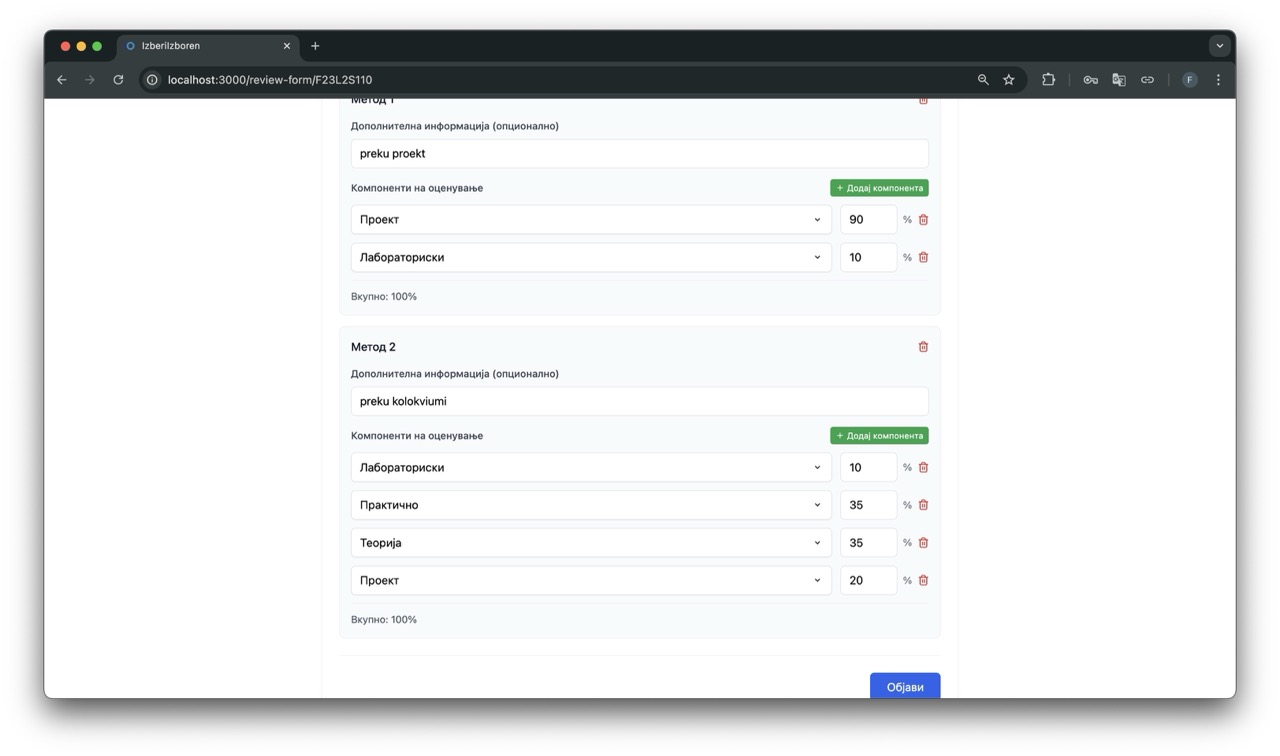Bookmark this page with the star icon
Viewport: 1280px width, 756px height.
pyautogui.click(x=1009, y=80)
